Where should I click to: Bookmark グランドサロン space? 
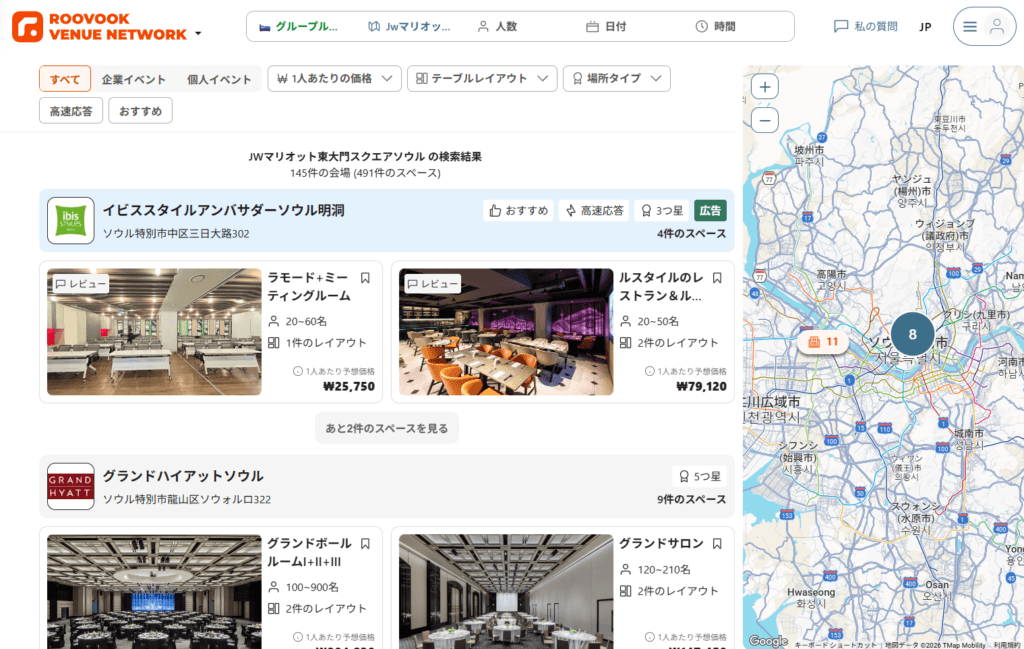(x=717, y=544)
